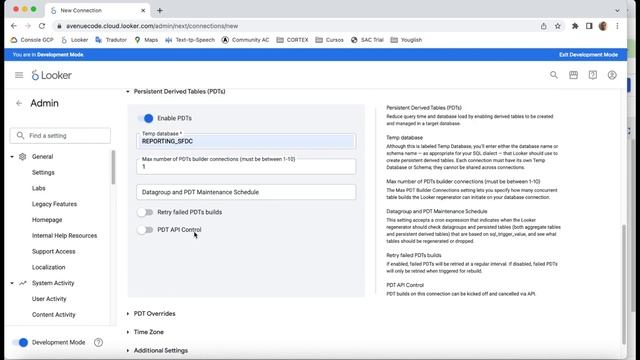640x360 pixels.
Task: Open the search magnifier icon in Looker header
Action: [553, 75]
